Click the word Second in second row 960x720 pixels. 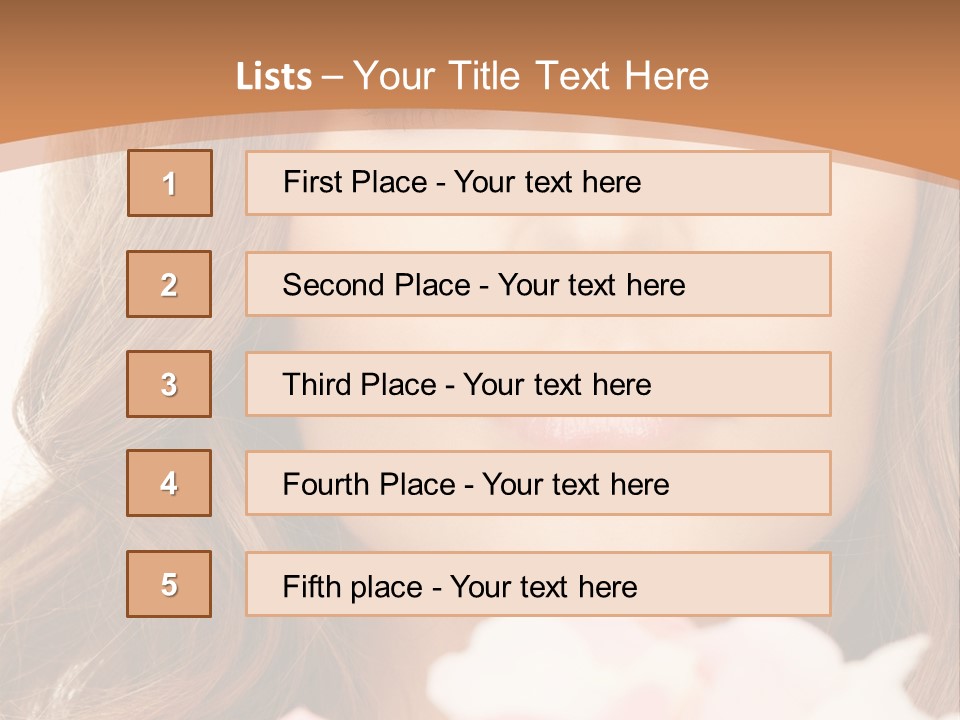tap(333, 285)
